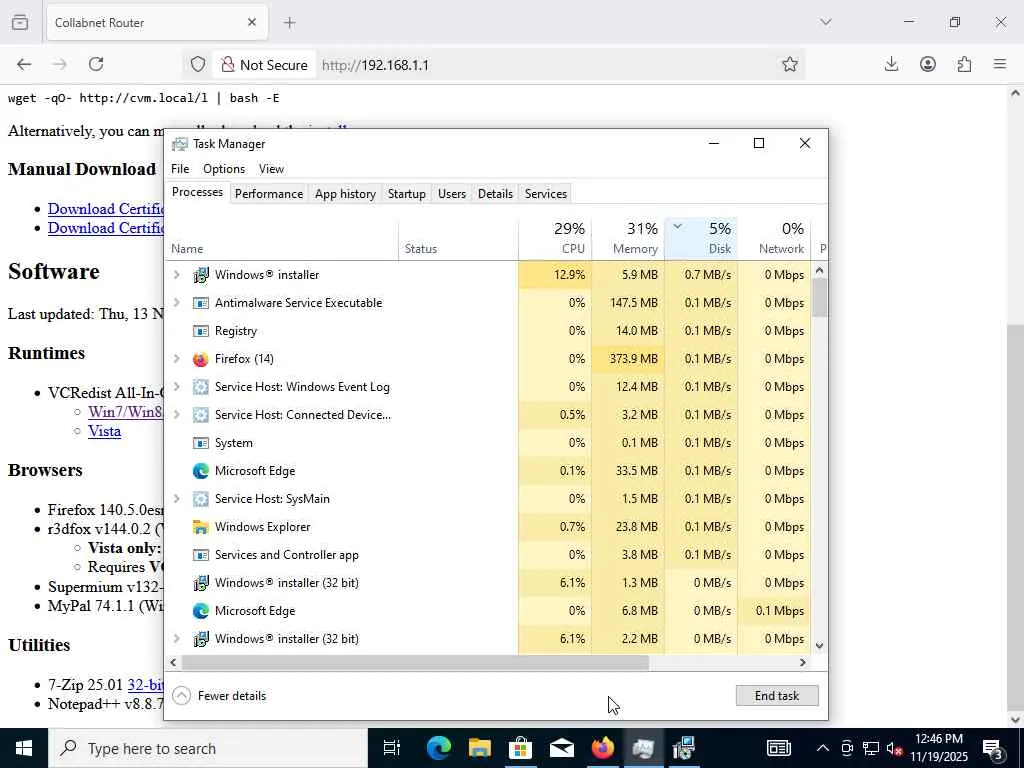The image size is (1024, 768).
Task: Click the Task View taskbar icon
Action: [x=392, y=748]
